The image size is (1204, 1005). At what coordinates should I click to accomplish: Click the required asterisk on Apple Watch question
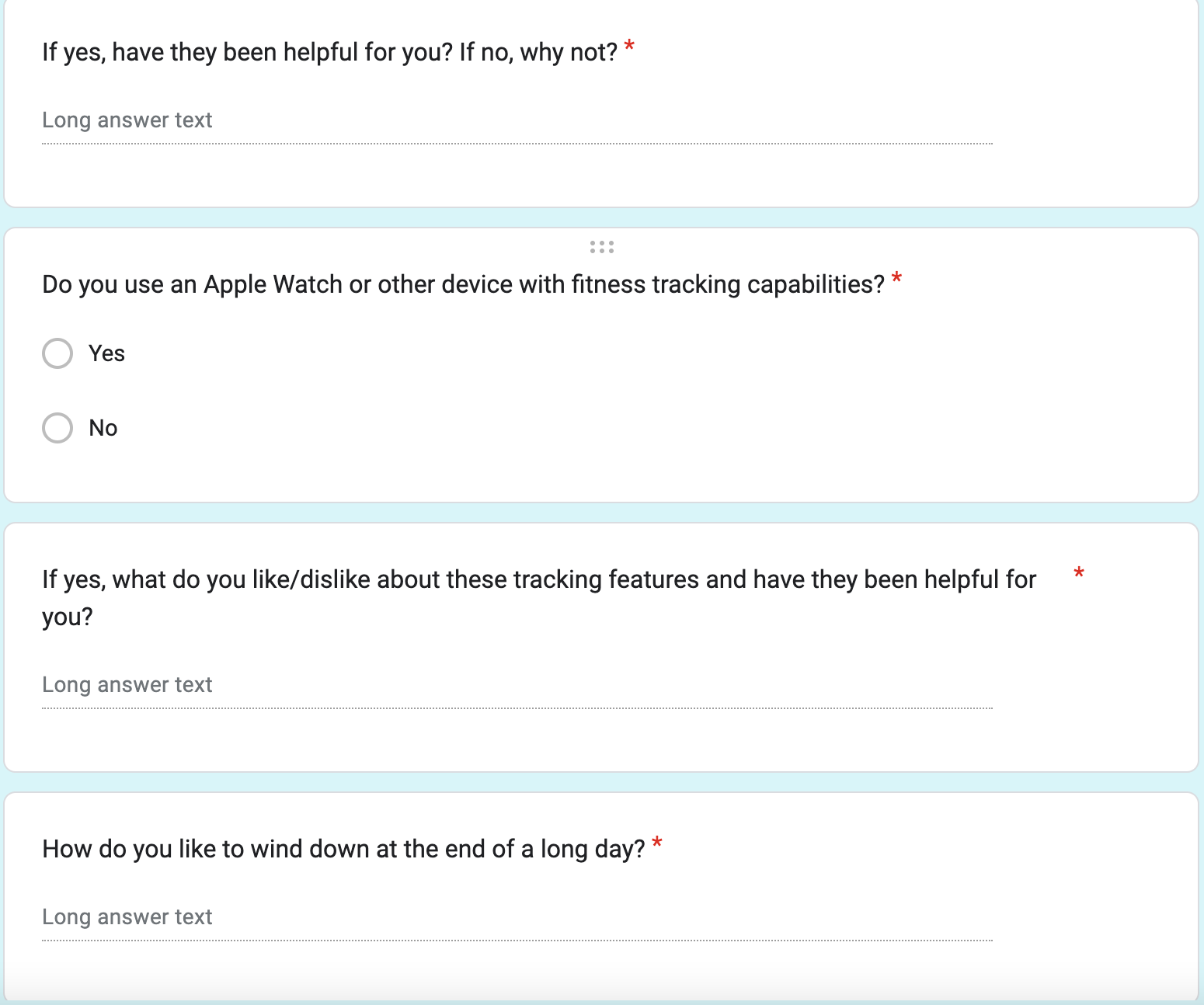click(896, 279)
